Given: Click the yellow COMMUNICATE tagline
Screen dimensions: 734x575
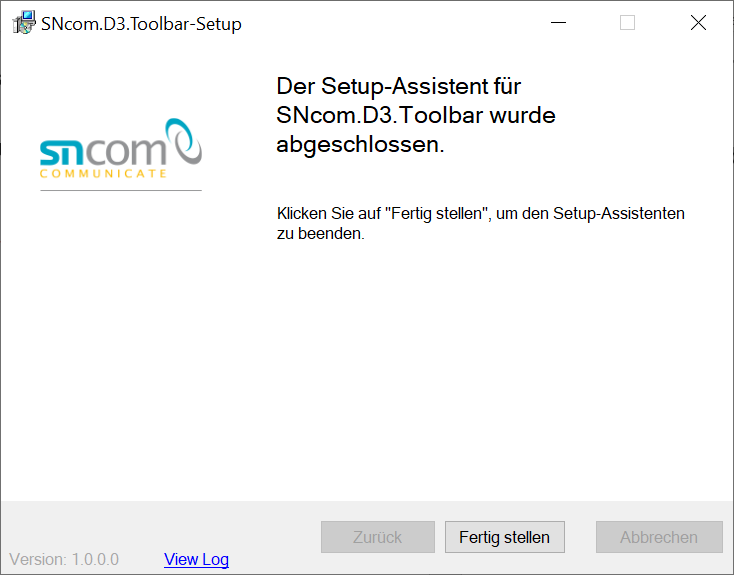Looking at the screenshot, I should click(x=103, y=174).
